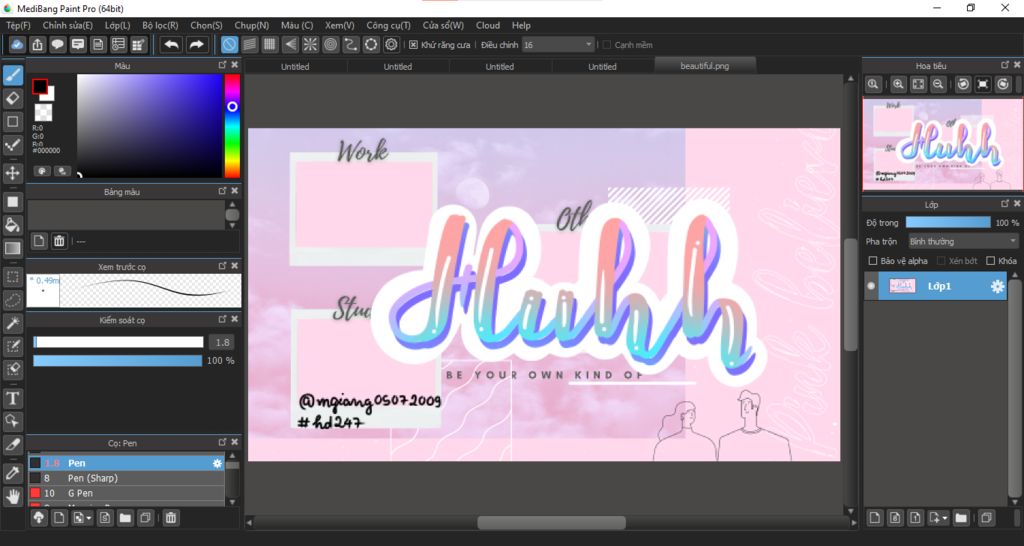
Task: Open the Điều chỉnh correction dropdown
Action: click(x=558, y=45)
